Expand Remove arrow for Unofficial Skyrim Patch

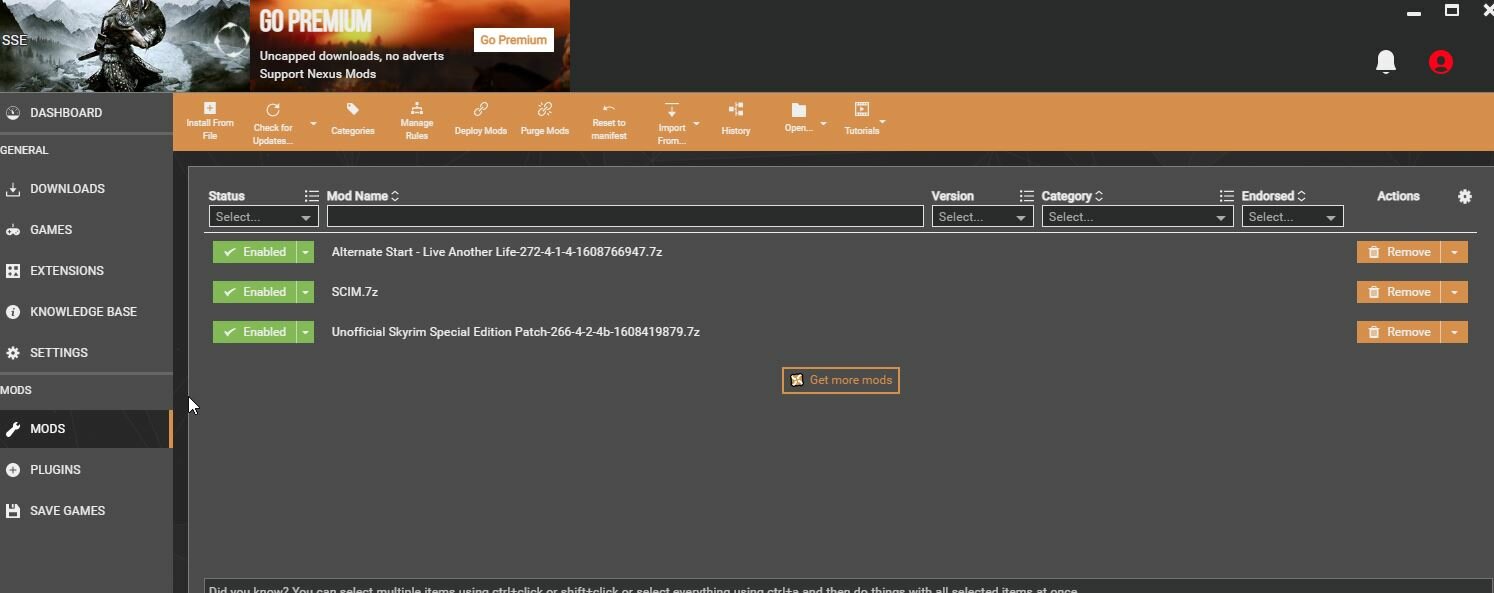(x=1454, y=332)
